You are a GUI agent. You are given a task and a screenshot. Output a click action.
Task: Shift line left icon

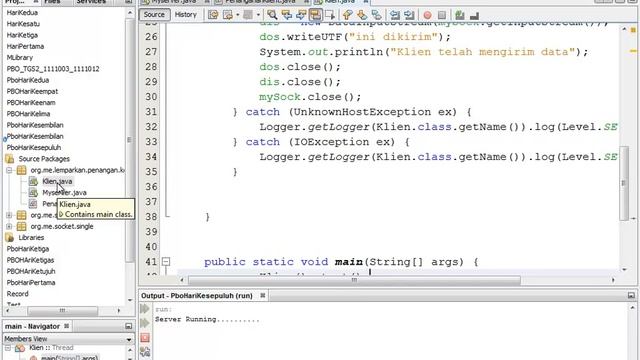pos(395,15)
